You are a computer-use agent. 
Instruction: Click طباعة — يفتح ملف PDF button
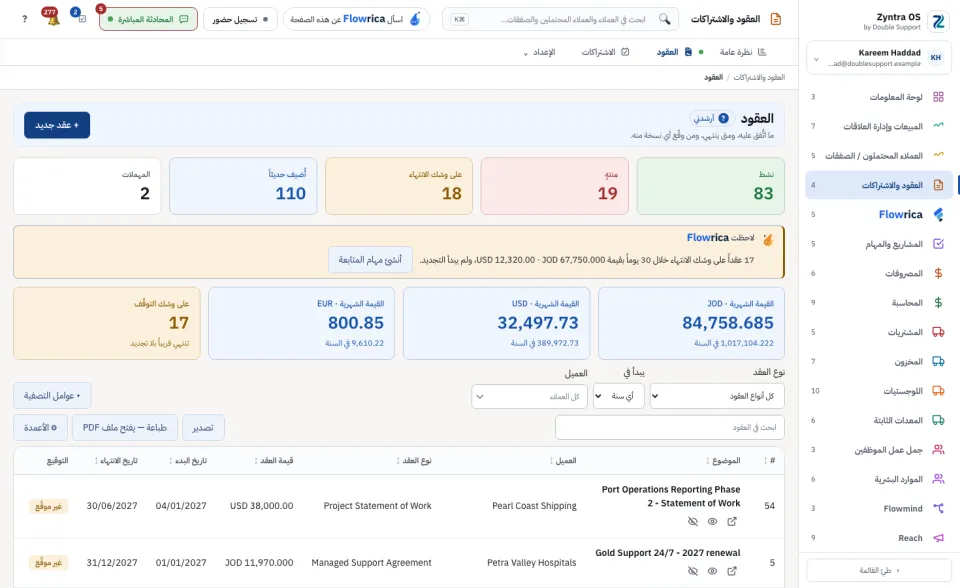pos(125,428)
